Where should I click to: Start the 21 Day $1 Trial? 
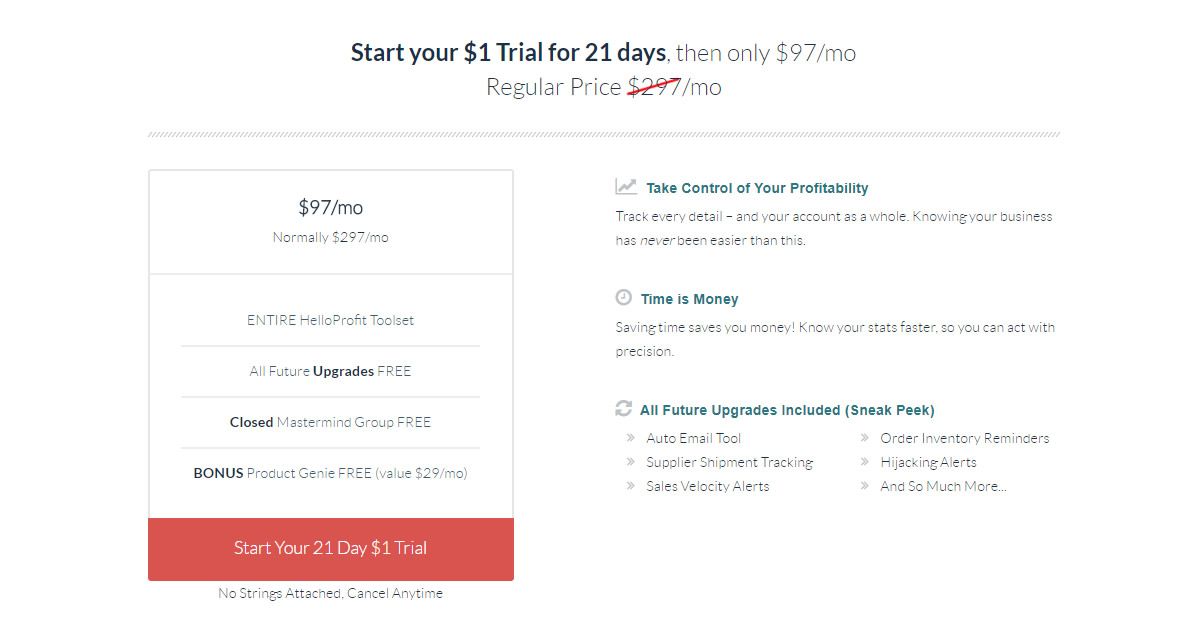[x=331, y=549]
